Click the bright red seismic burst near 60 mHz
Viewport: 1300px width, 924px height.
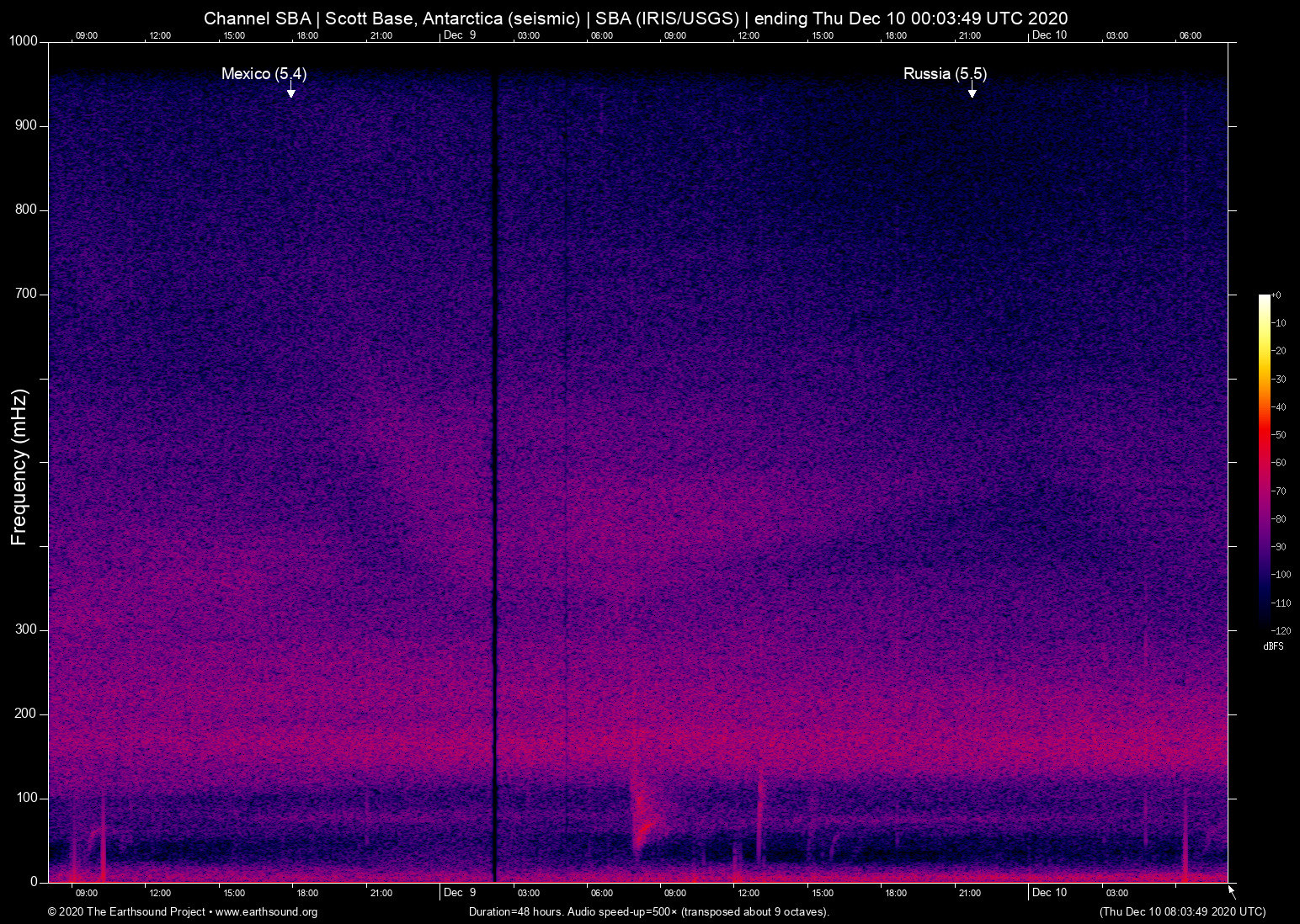[x=644, y=829]
